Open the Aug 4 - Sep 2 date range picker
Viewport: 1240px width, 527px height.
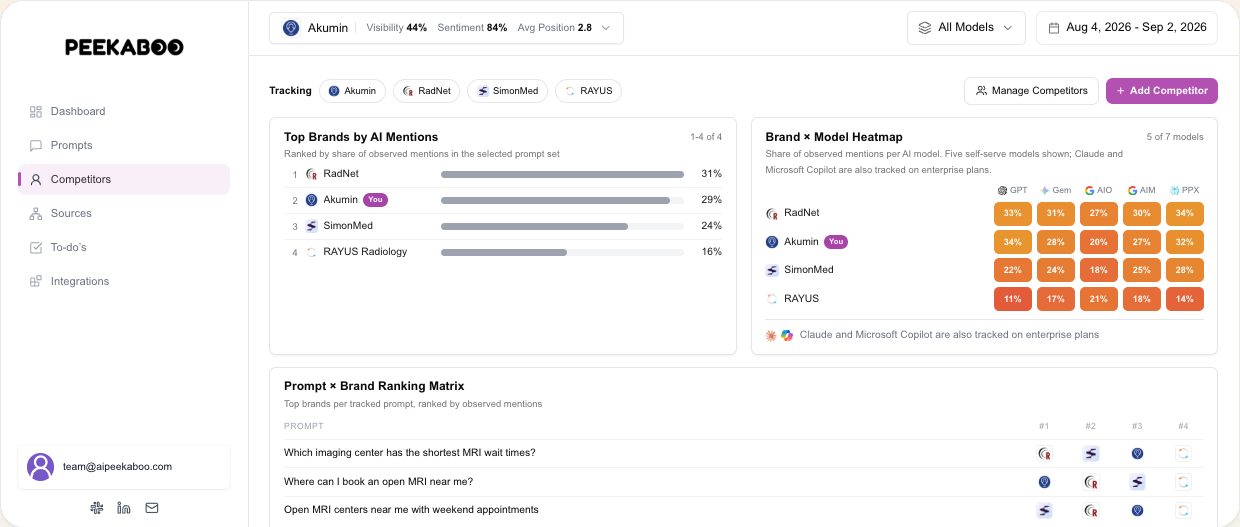(1127, 28)
